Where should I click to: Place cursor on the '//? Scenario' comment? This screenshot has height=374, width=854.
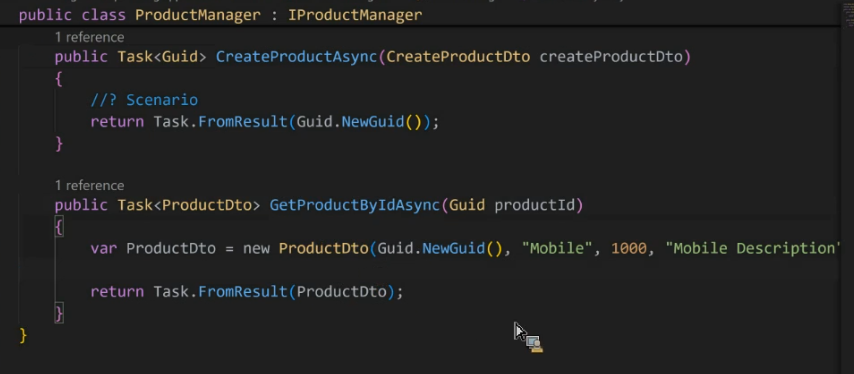(144, 100)
